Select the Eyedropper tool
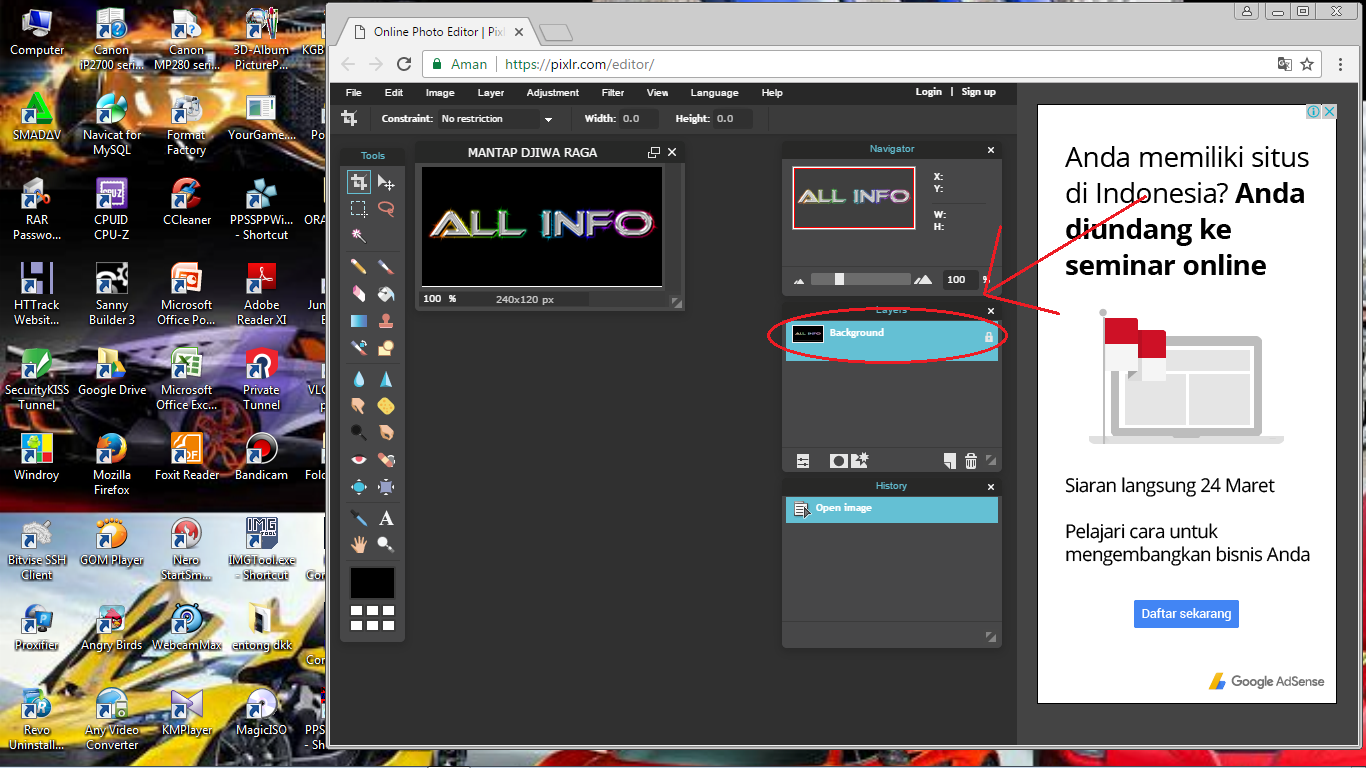The height and width of the screenshot is (768, 1366). 358,518
